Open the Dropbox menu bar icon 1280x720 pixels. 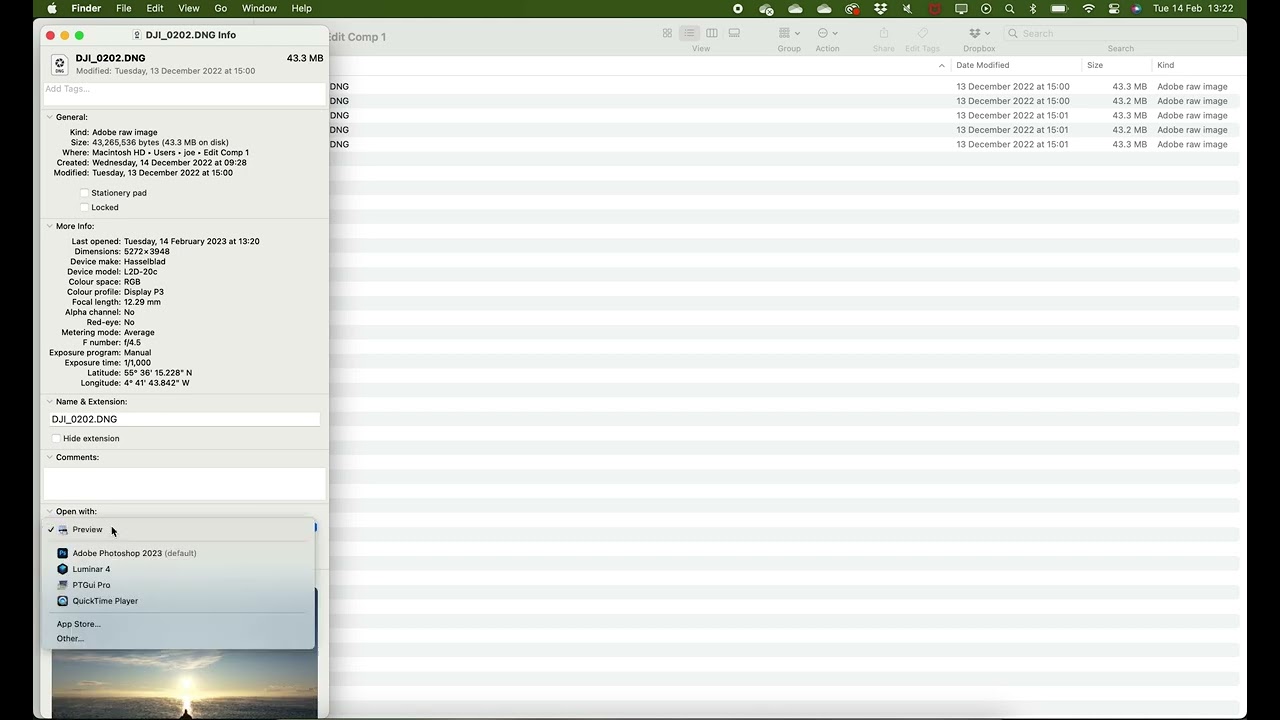tap(880, 8)
